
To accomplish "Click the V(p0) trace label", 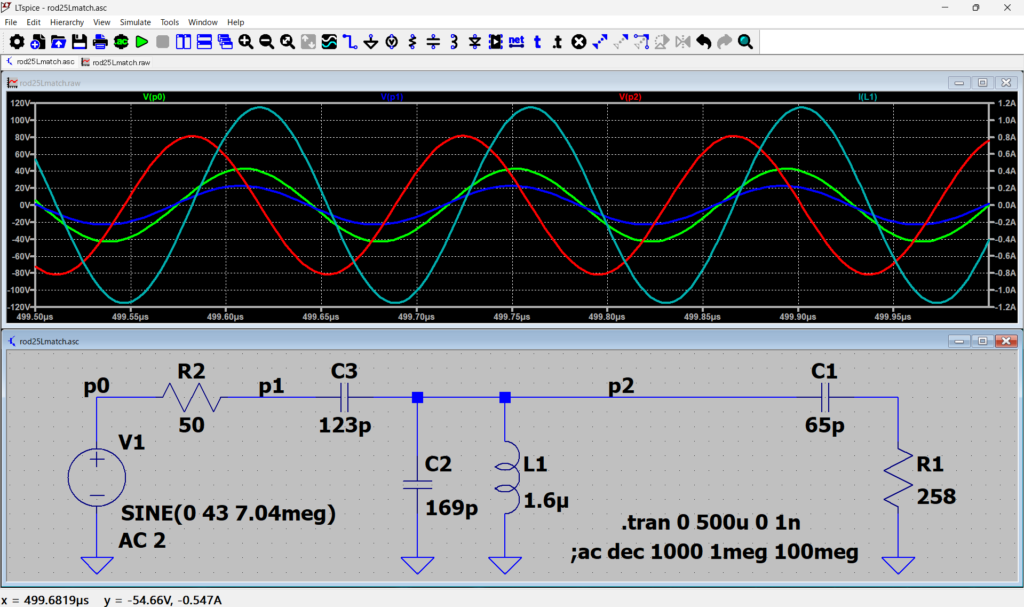I will 154,97.
